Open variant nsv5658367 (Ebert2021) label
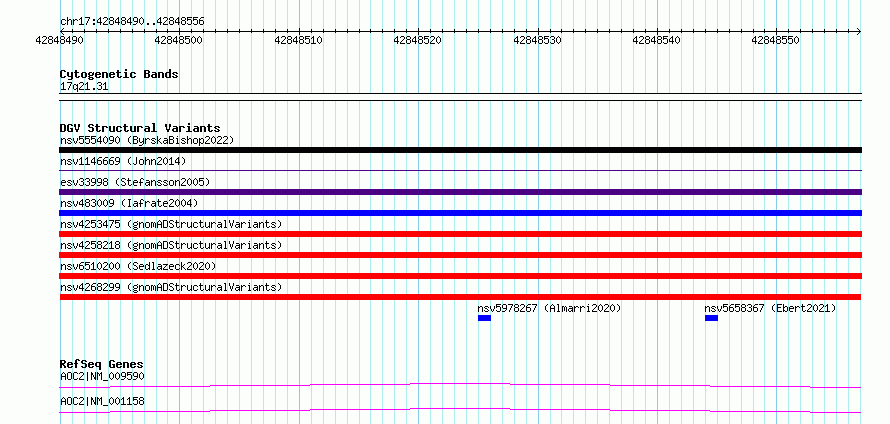Viewport: 890px width, 424px height. tap(770, 308)
